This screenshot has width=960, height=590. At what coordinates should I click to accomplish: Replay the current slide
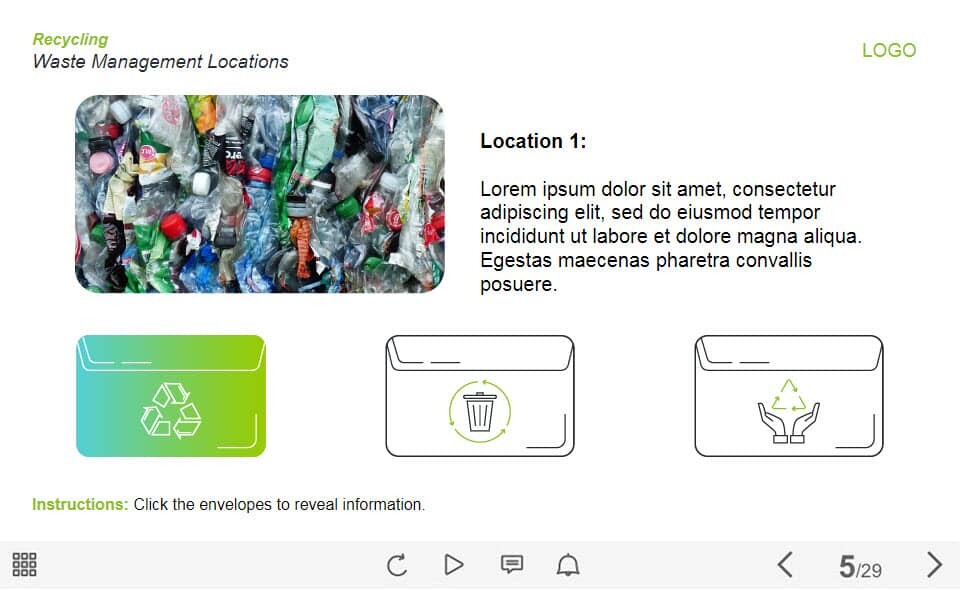coord(397,565)
